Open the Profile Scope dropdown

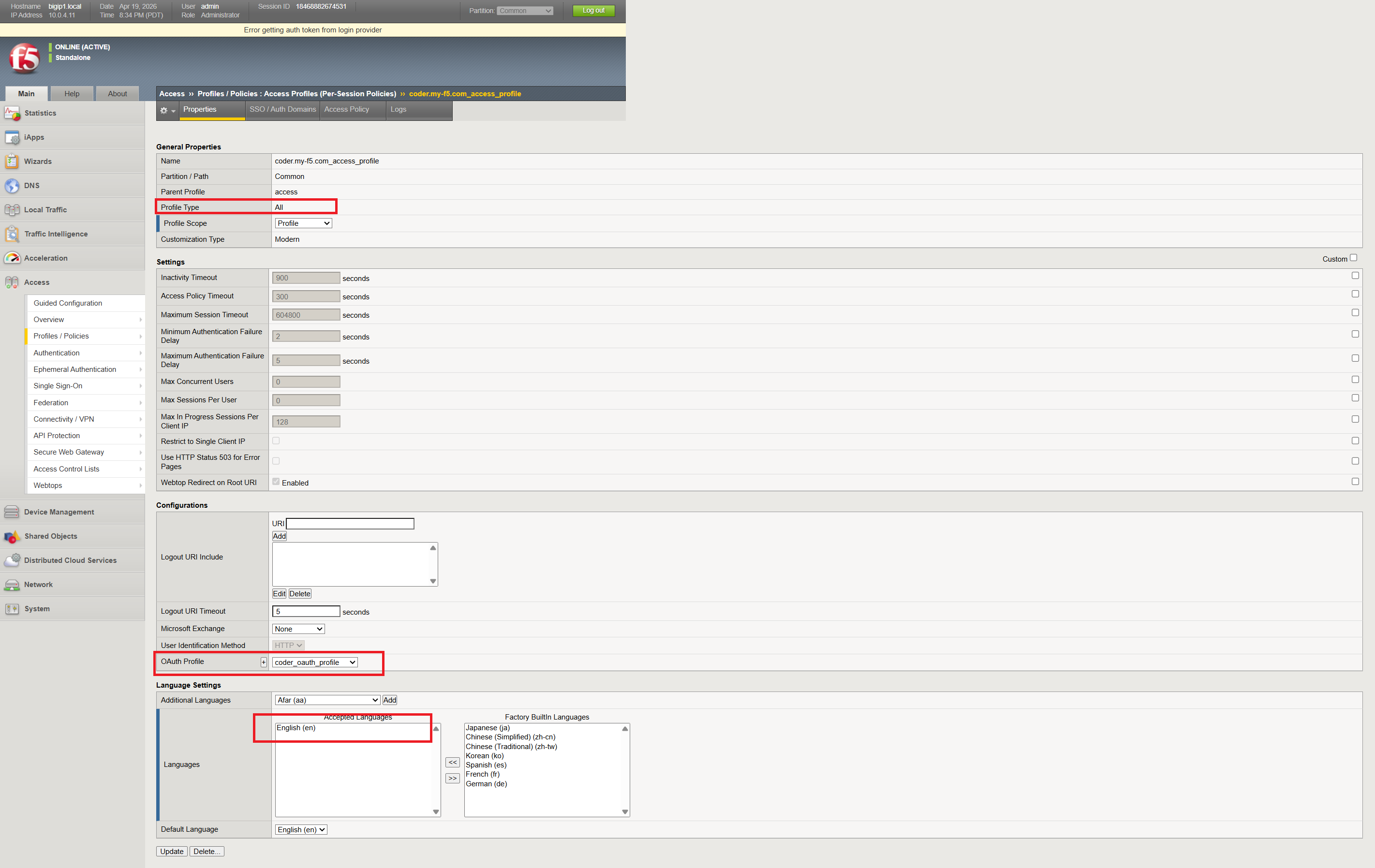click(303, 223)
